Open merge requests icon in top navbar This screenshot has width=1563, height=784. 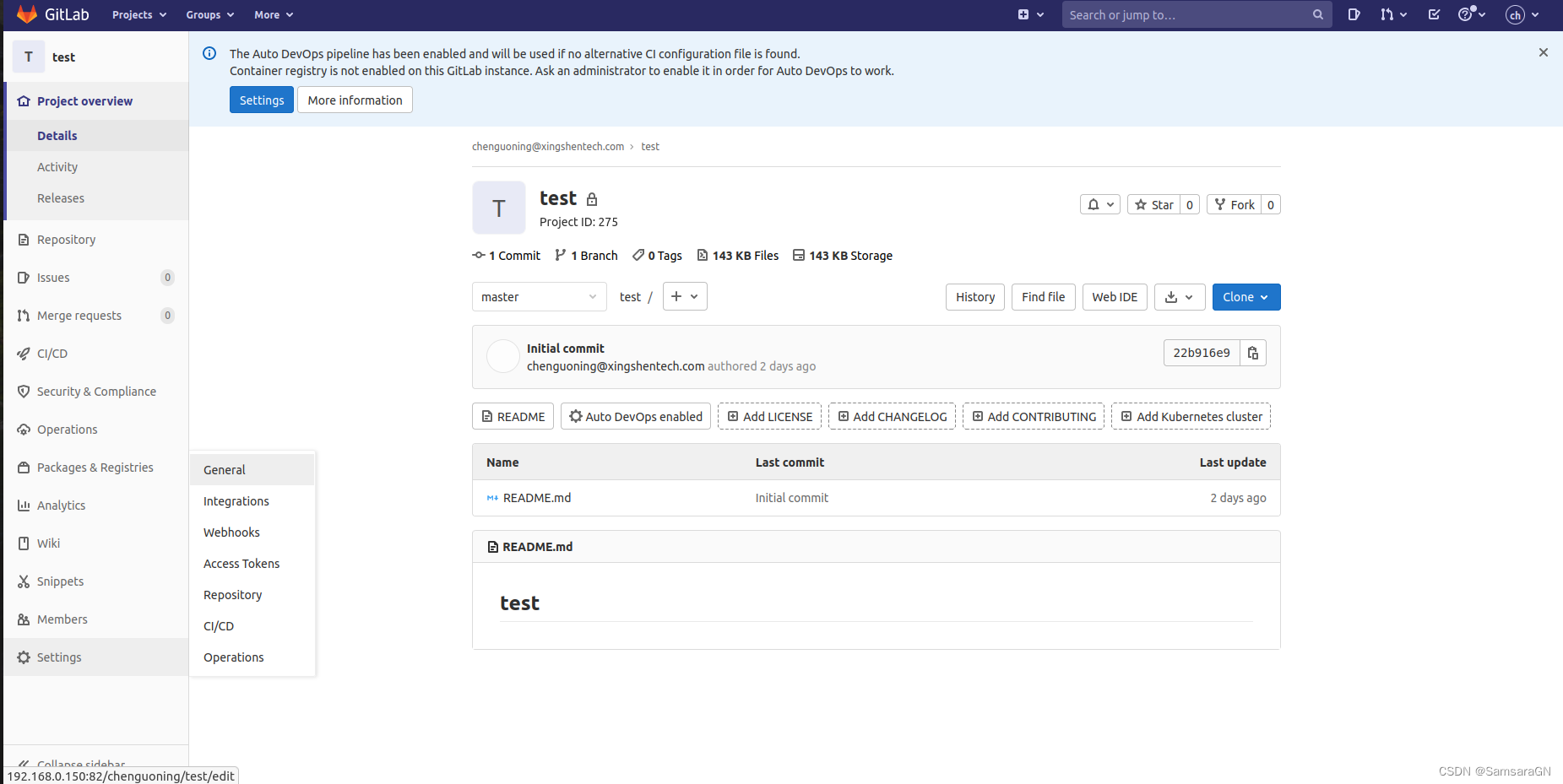(1393, 14)
